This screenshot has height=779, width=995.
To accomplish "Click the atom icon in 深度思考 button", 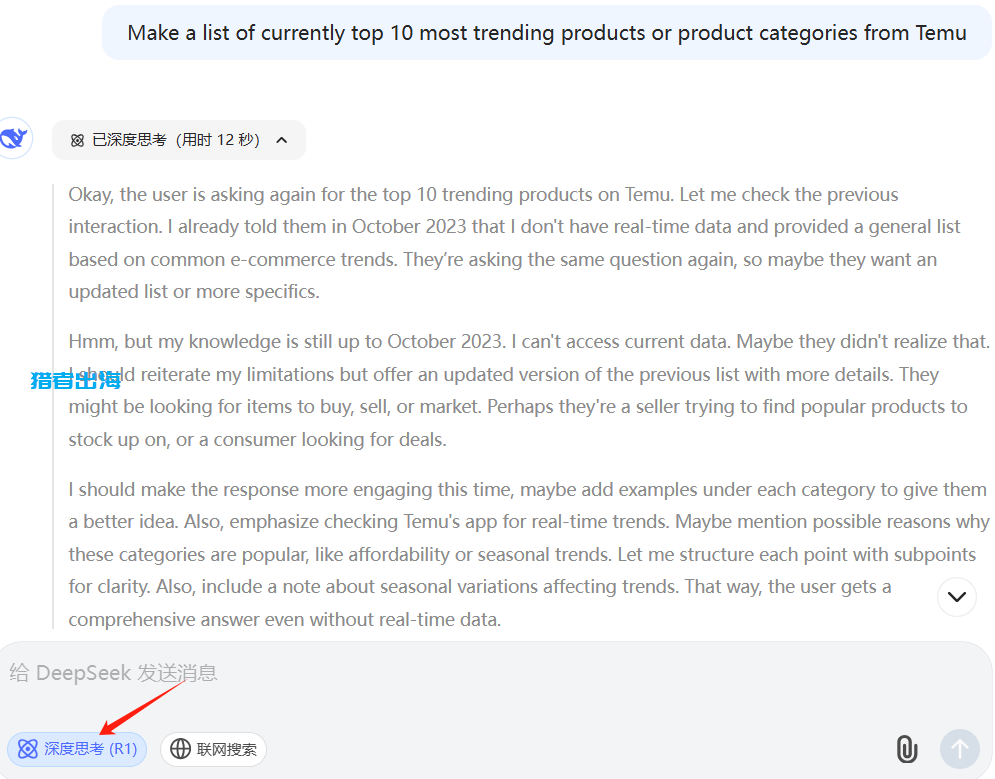I will (28, 749).
